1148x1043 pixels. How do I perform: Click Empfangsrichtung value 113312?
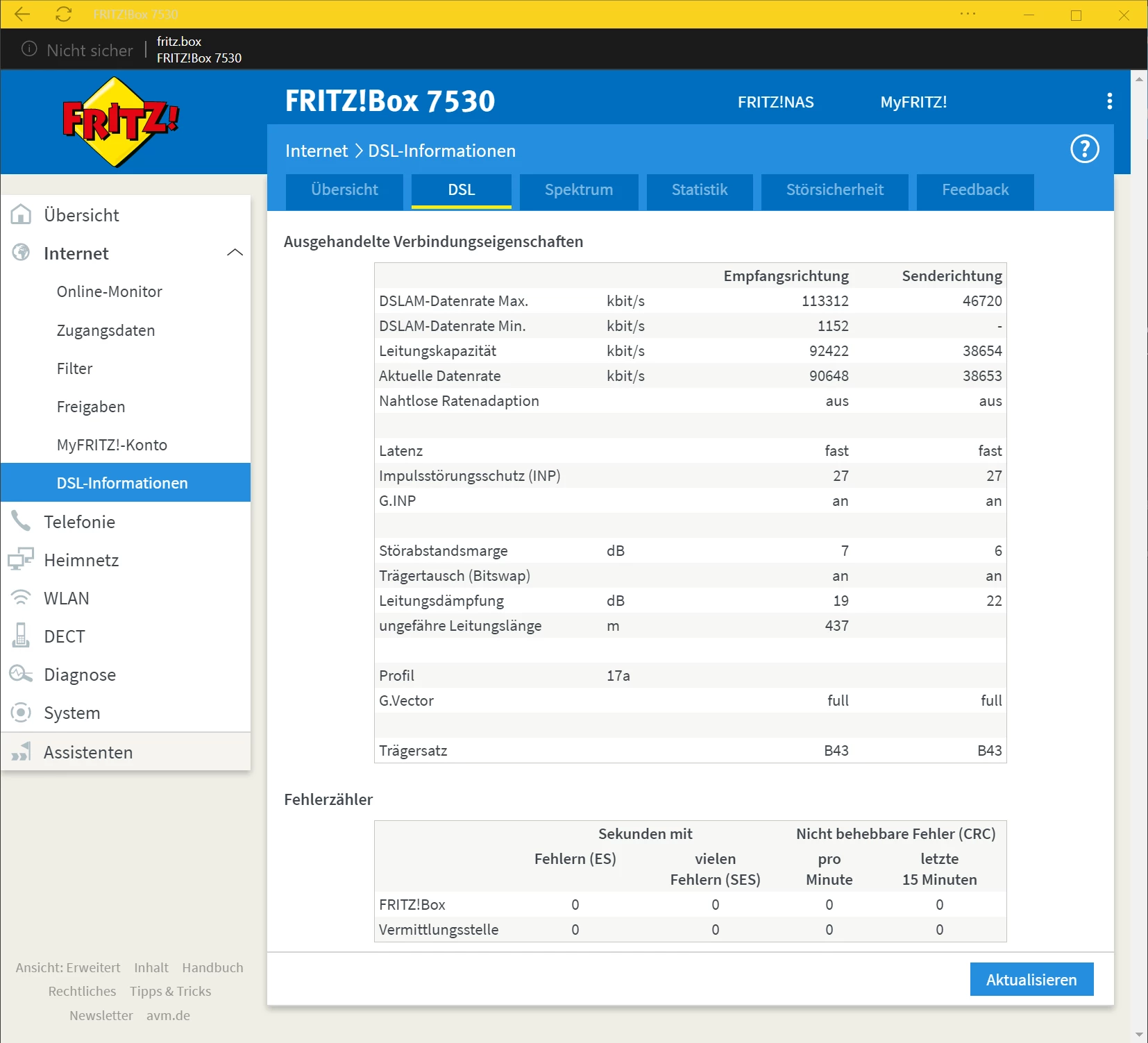(x=825, y=300)
